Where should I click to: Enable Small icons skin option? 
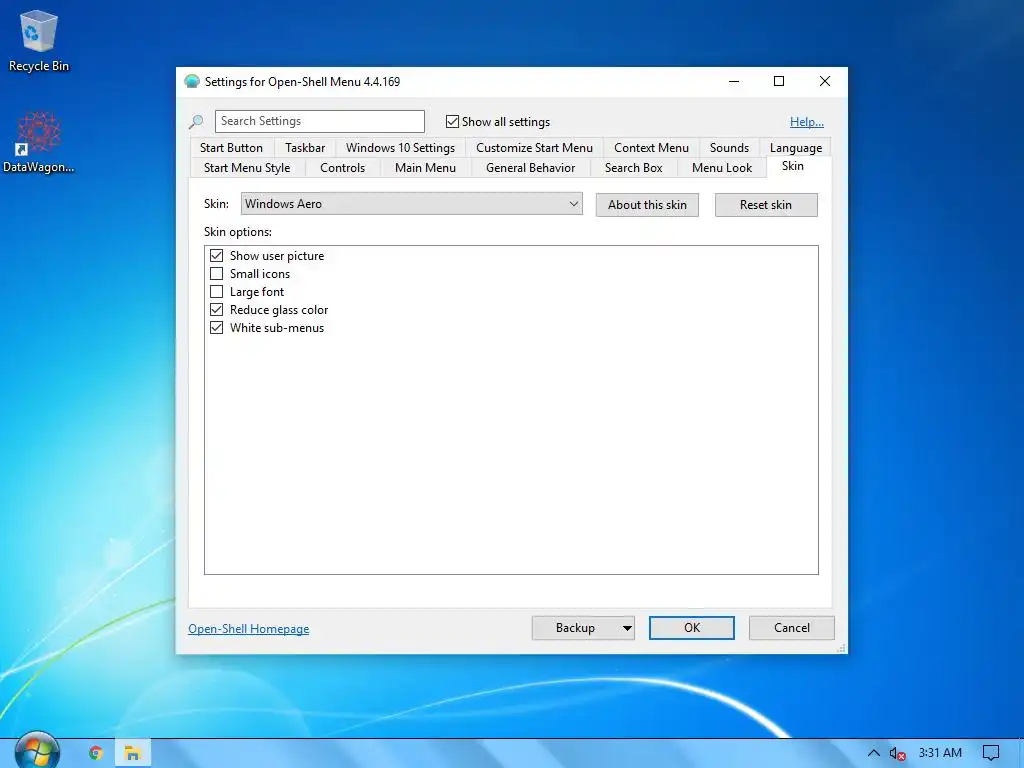pos(216,274)
